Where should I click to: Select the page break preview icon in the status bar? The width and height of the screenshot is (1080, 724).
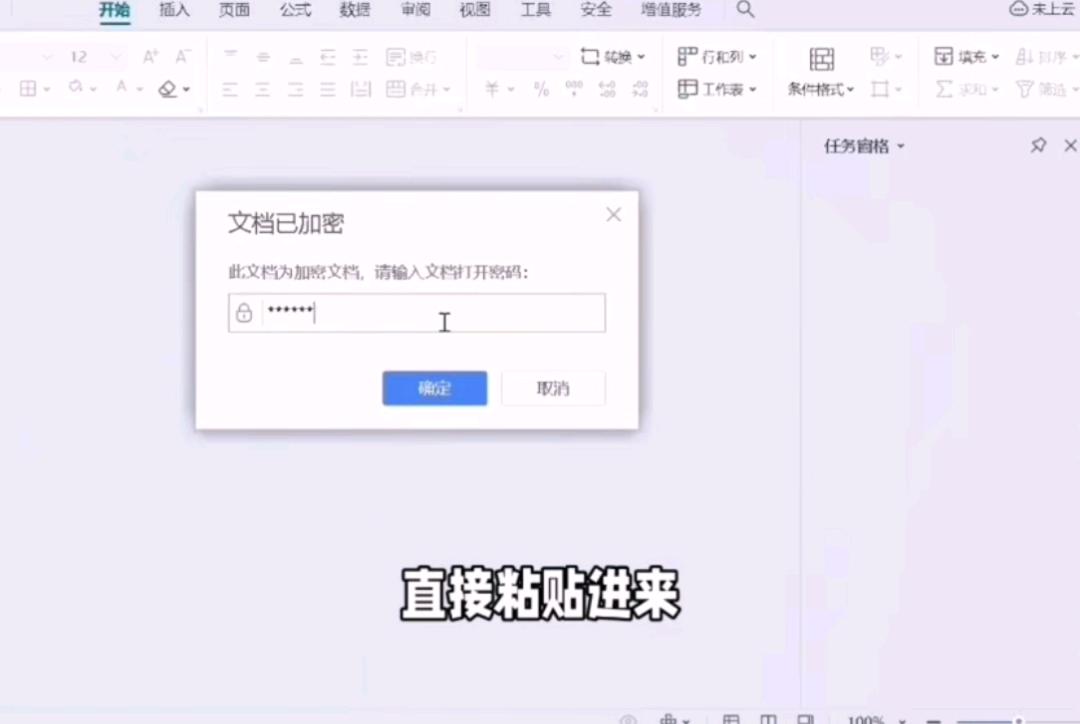(805, 720)
